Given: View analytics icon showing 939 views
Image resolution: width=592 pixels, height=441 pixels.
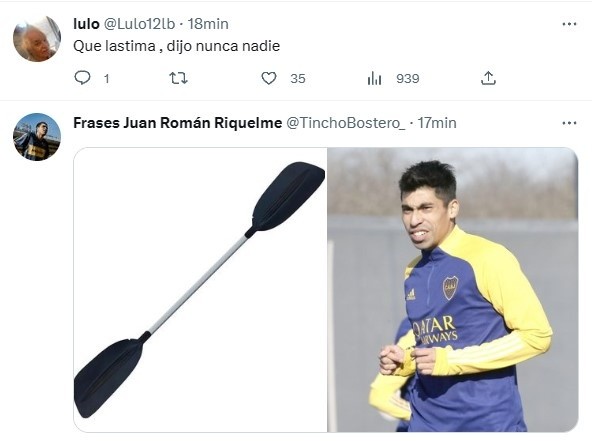Looking at the screenshot, I should pos(374,78).
